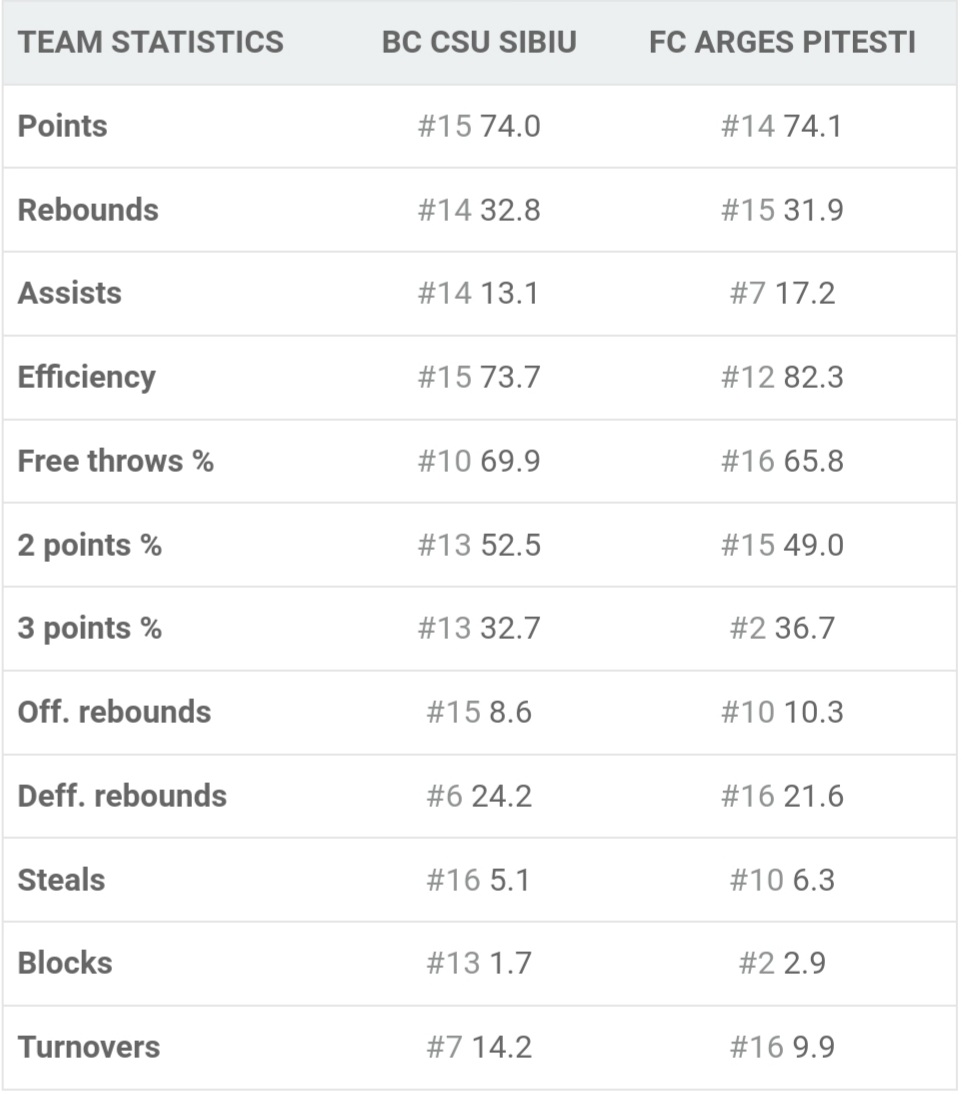This screenshot has height=1095, width=964.
Task: Open the FC ARGES PITESTI team header
Action: coord(782,42)
